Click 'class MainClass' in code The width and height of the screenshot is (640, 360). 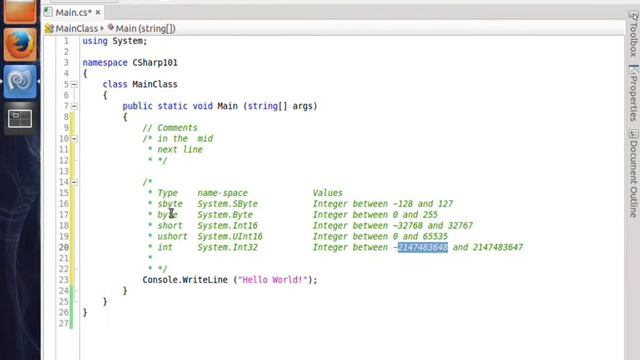click(x=140, y=84)
